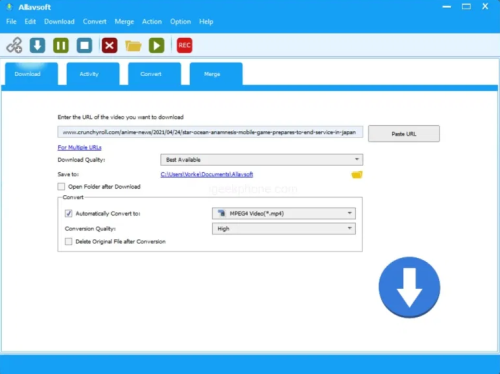Pause downloads with the green pause icon
Image resolution: width=500 pixels, height=374 pixels.
pyautogui.click(x=61, y=45)
